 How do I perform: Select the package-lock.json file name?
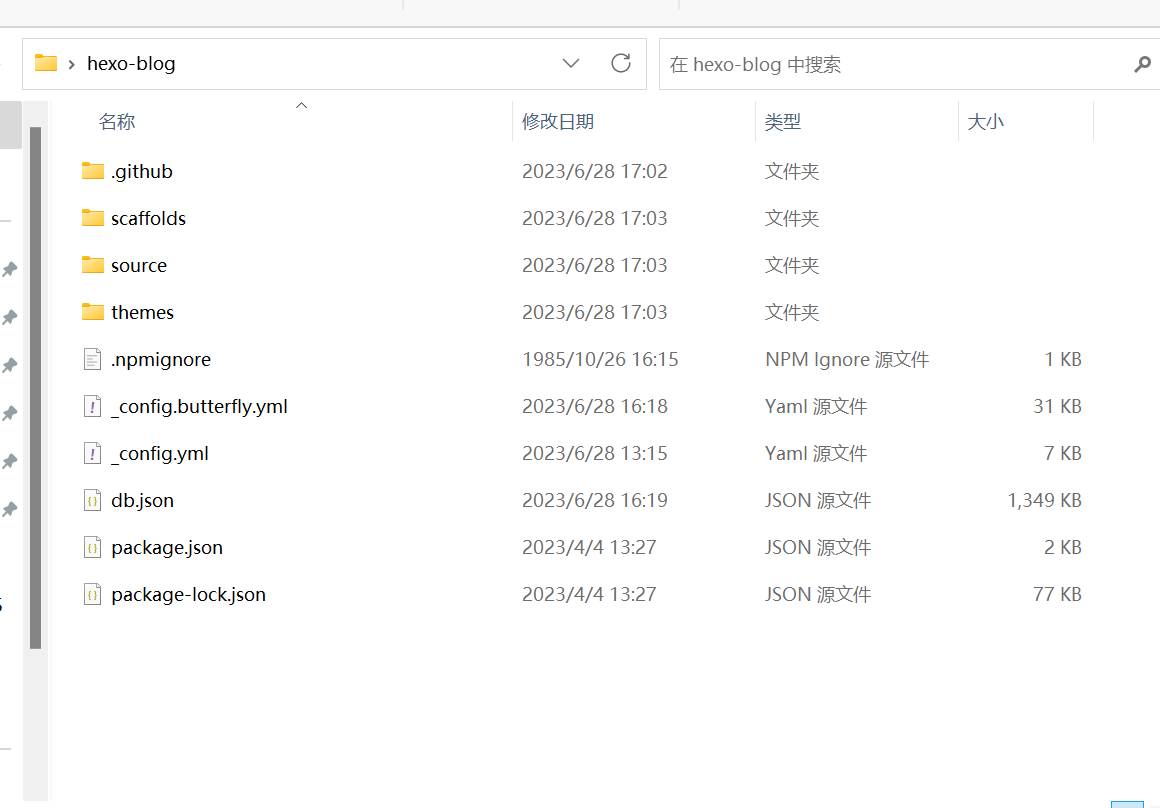coord(189,594)
